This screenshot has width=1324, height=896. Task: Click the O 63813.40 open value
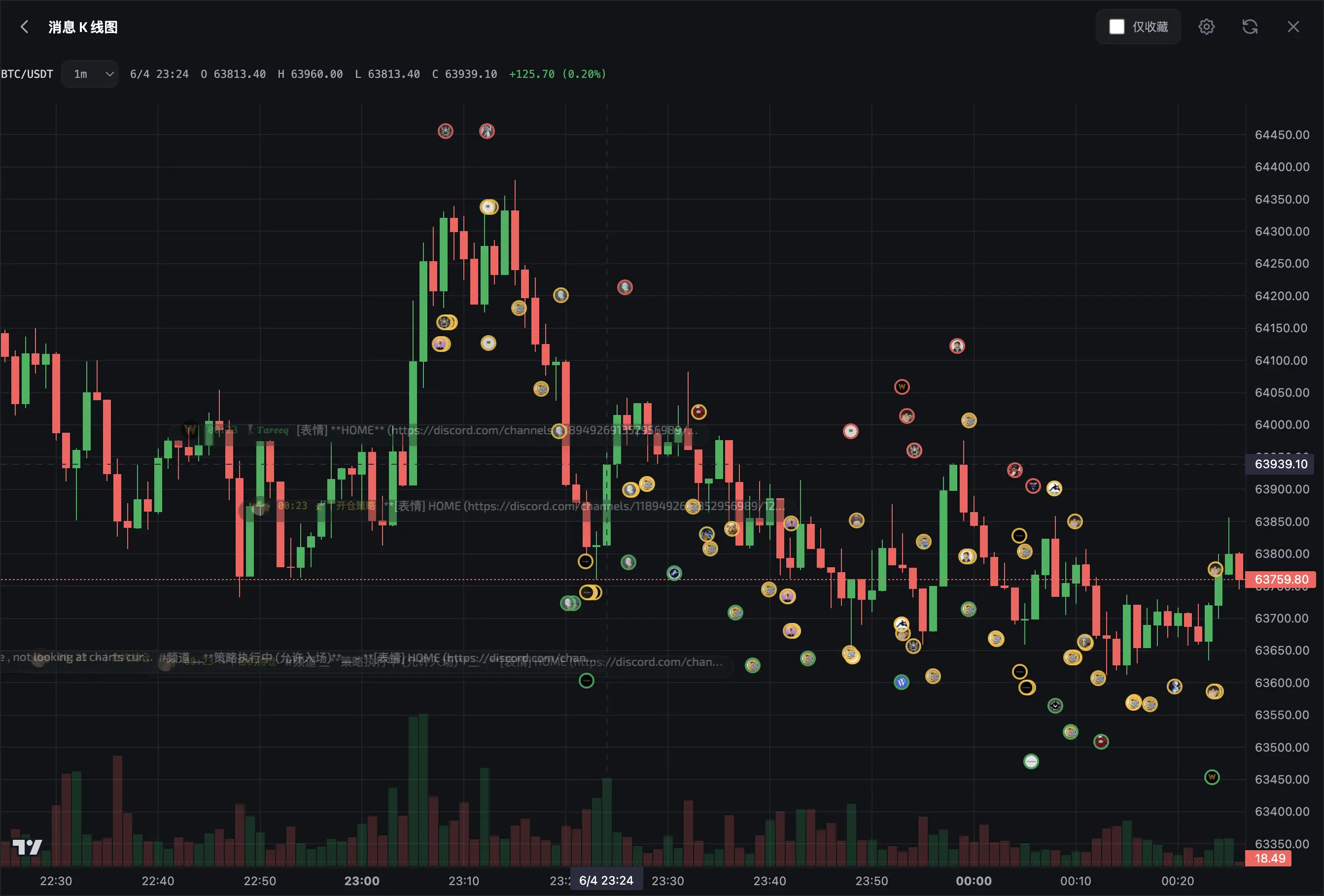233,74
